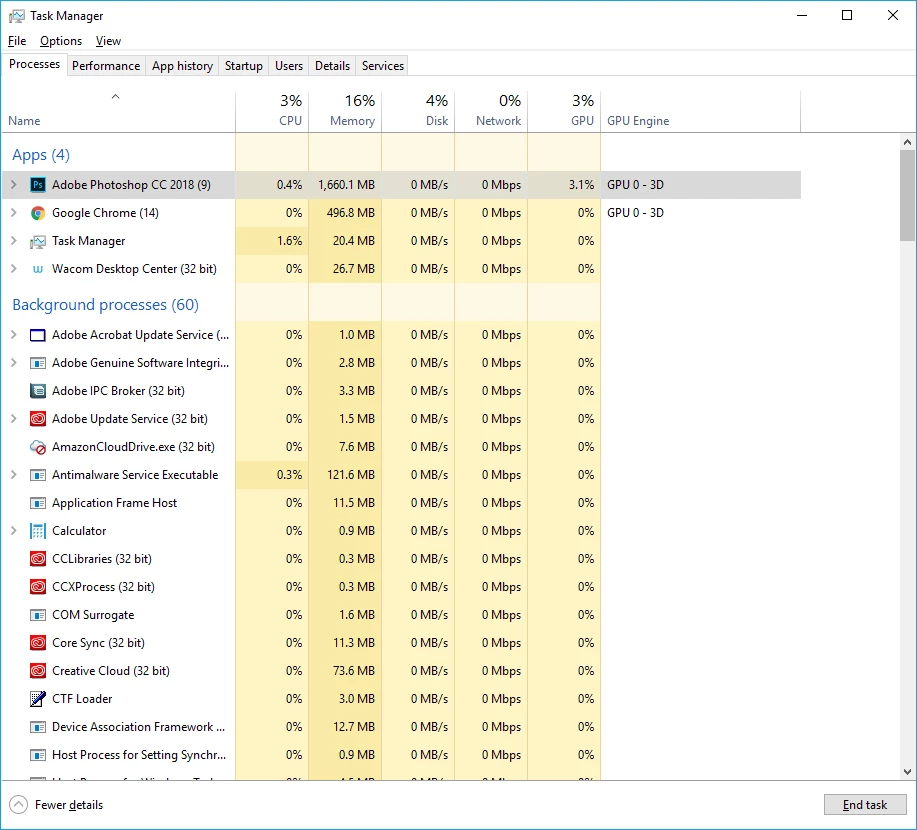Expand the Adobe Acrobat Update Service entry
Screen dimensions: 917x830
(x=13, y=335)
